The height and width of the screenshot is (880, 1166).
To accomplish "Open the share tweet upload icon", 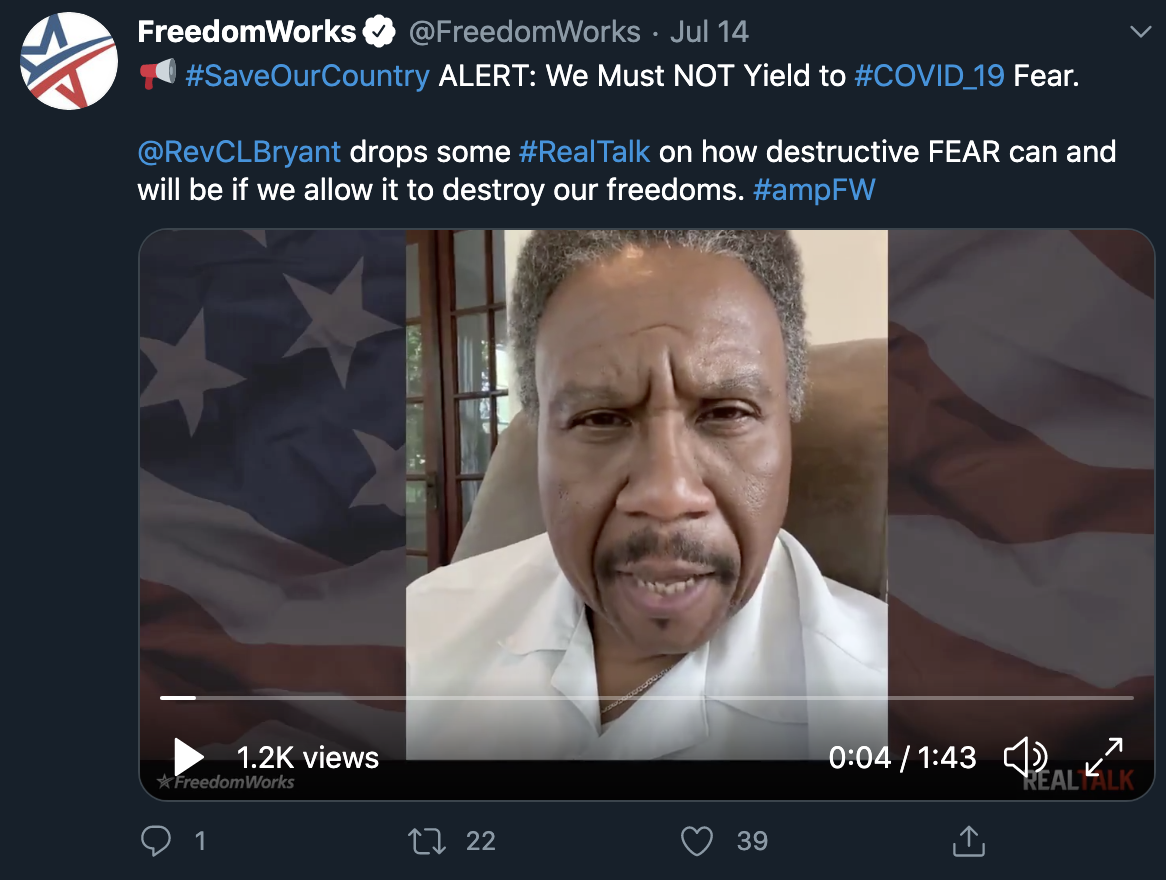I will click(968, 841).
